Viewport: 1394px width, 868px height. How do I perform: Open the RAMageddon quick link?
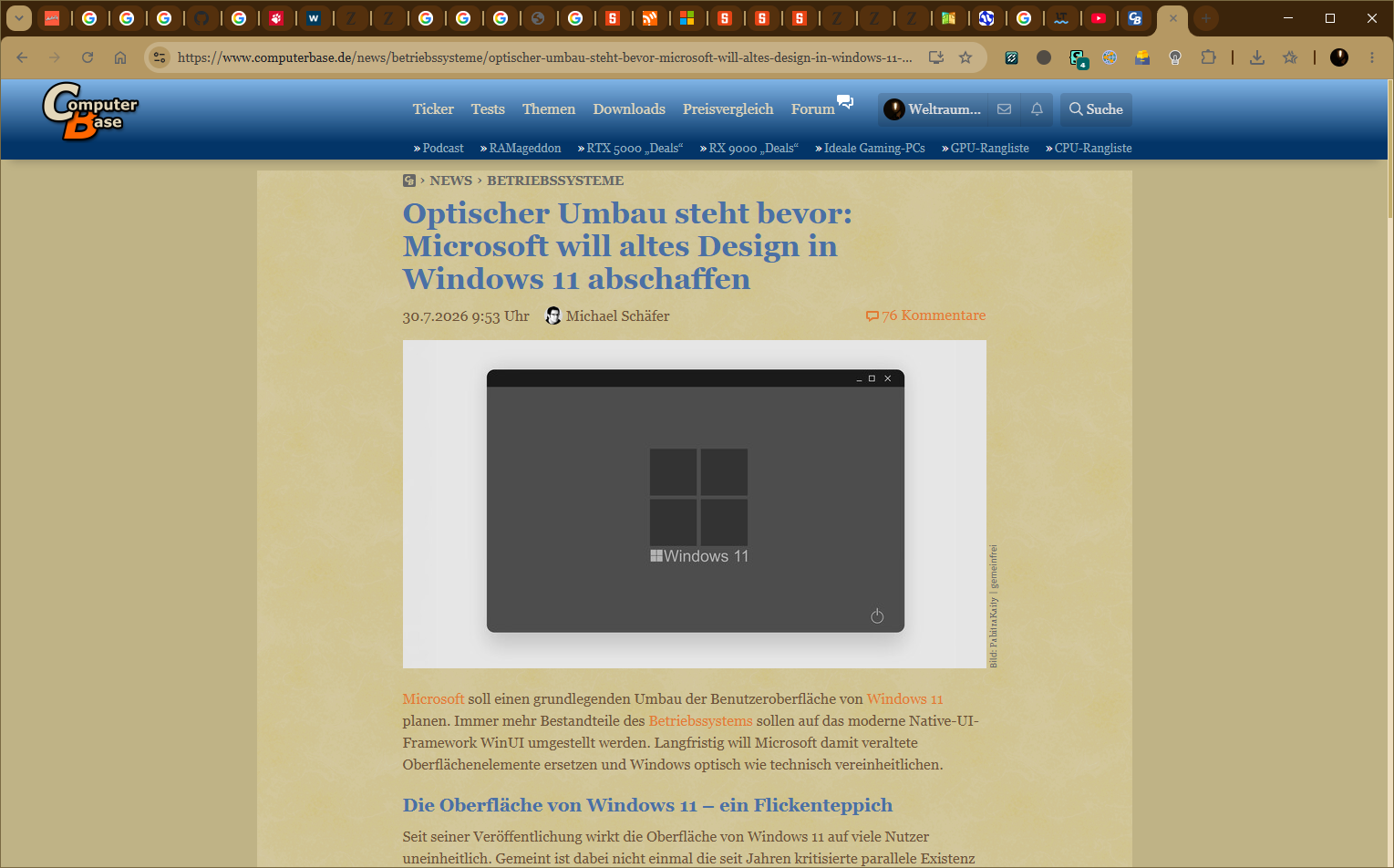(521, 148)
